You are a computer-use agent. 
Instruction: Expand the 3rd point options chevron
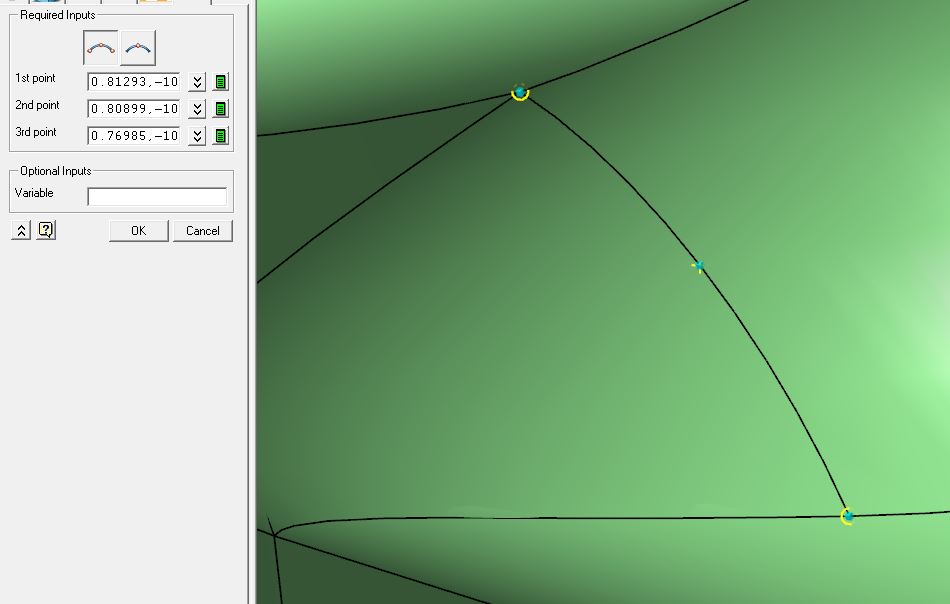197,136
